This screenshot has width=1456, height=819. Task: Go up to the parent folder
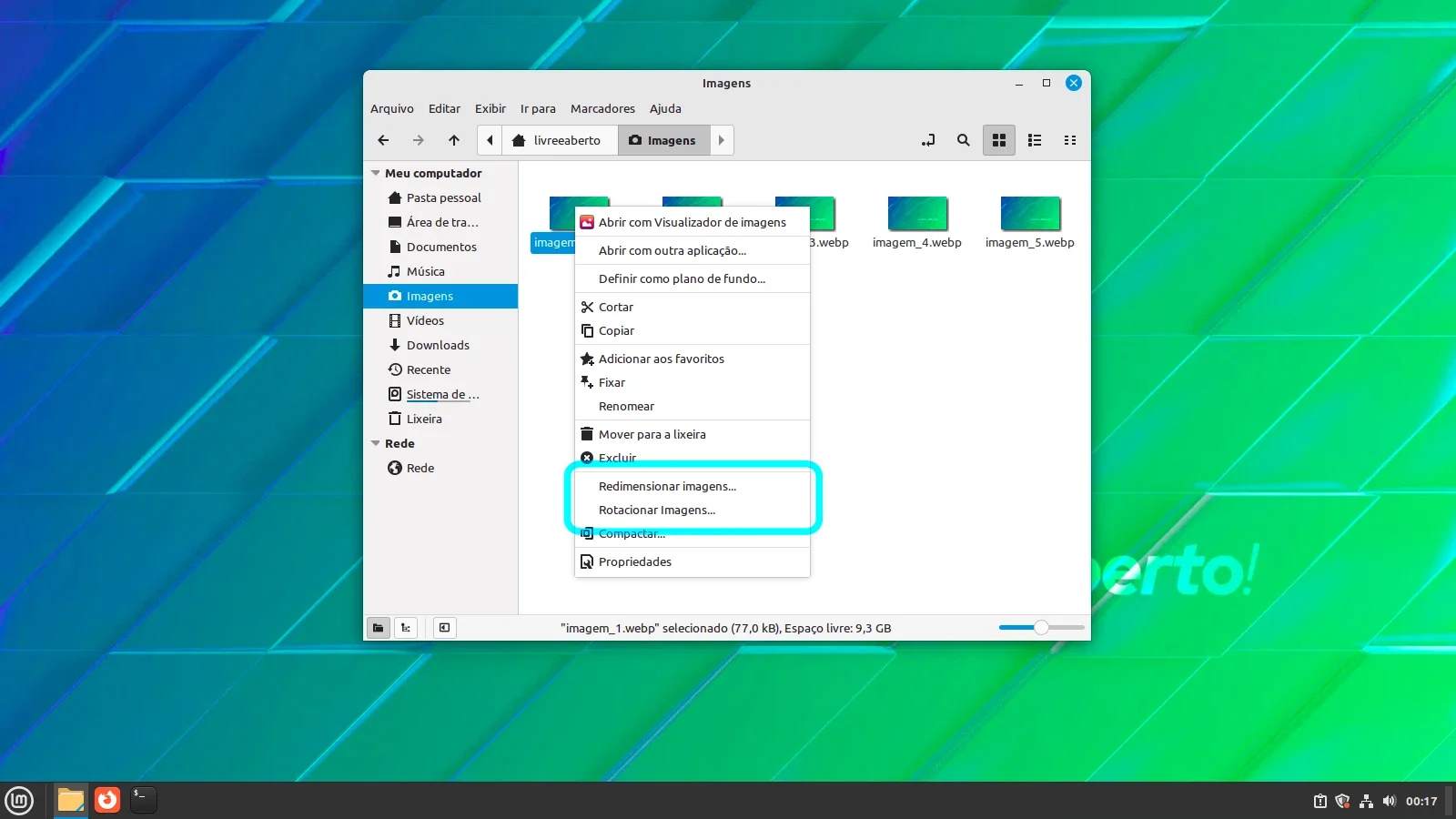(x=454, y=140)
